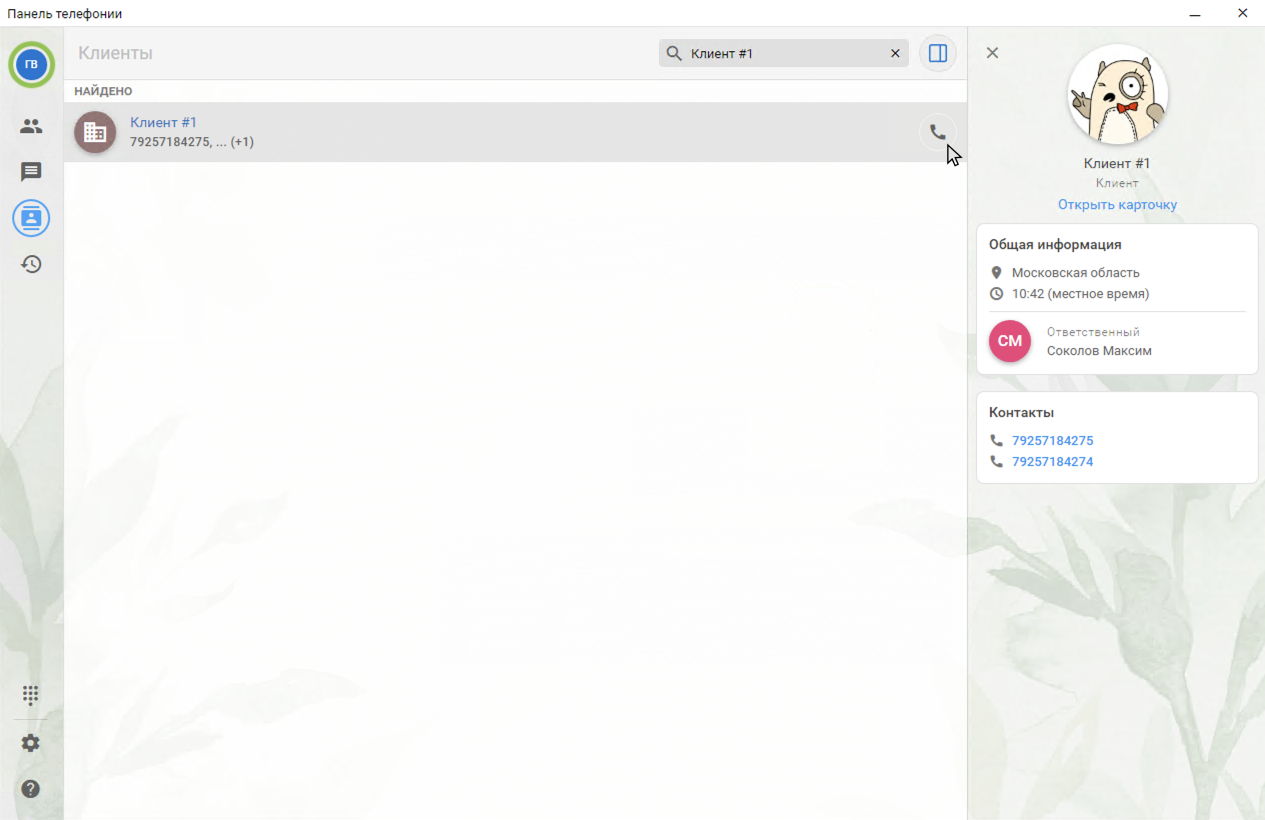
Task: Click the client's cartoon avatar picture
Action: point(1117,95)
